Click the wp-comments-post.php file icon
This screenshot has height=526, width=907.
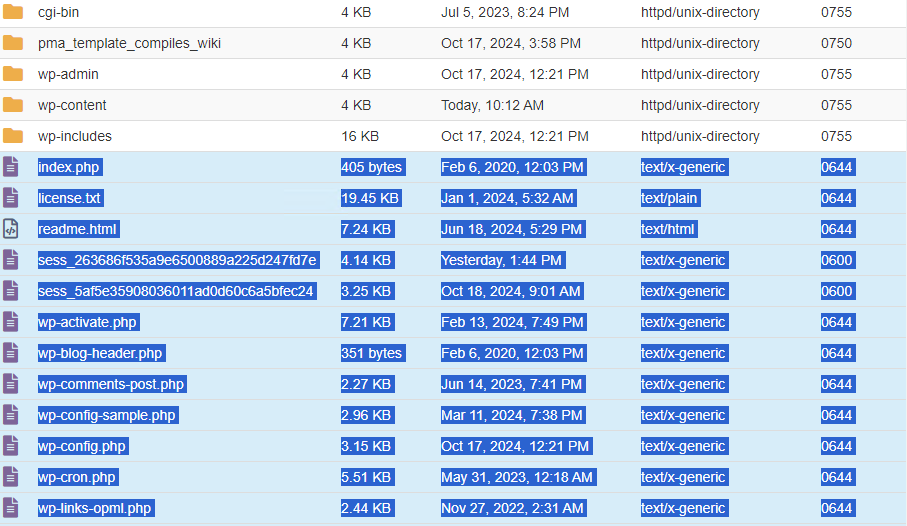(x=10, y=384)
